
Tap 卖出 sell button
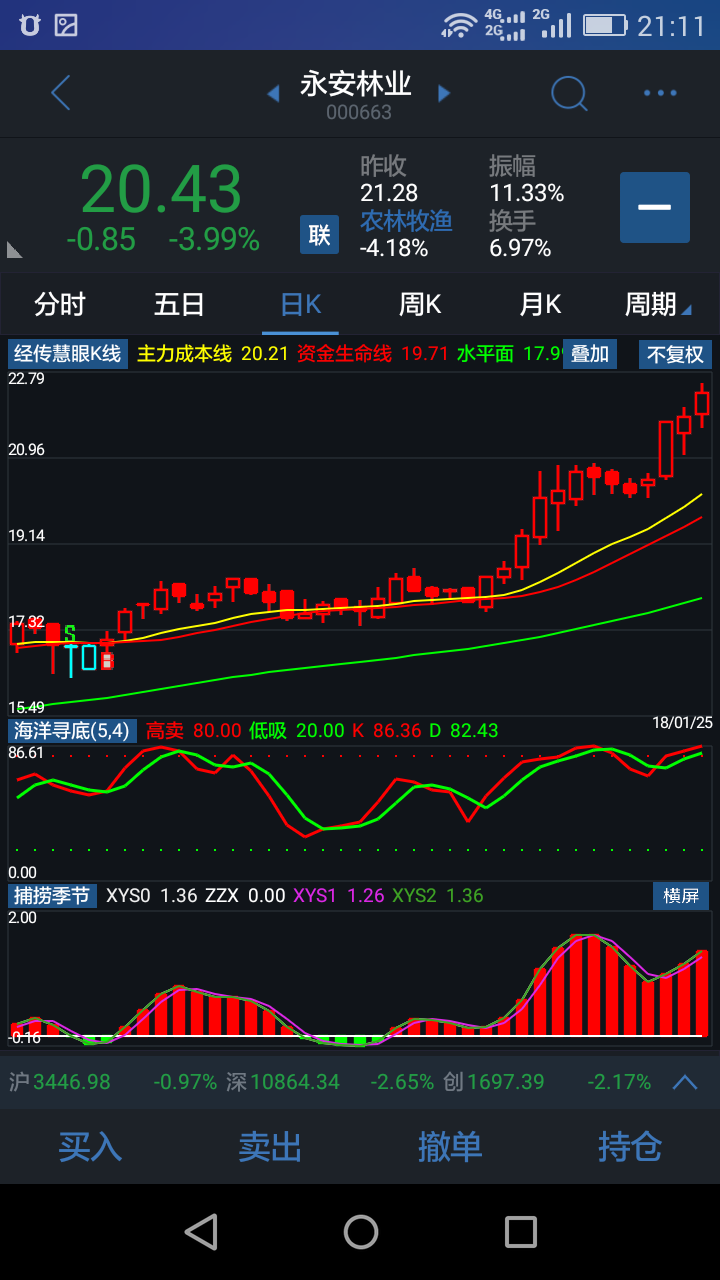pos(270,1146)
